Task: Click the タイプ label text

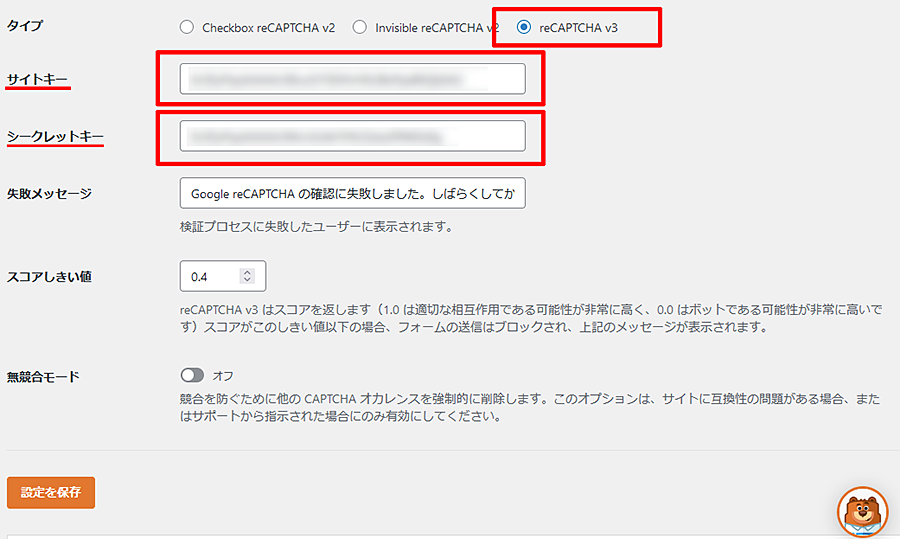Action: pos(24,26)
